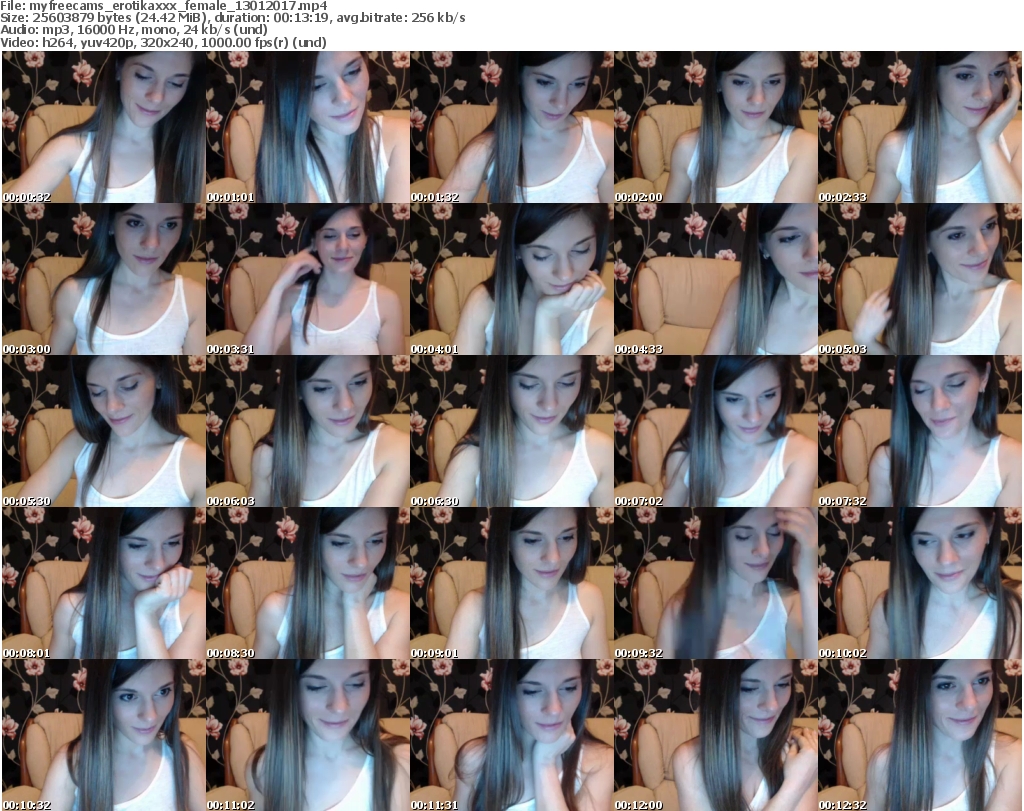Screen dimensions: 1024x811
Task: Open the thumbnail labeled 00:06:30
Action: (x=511, y=431)
